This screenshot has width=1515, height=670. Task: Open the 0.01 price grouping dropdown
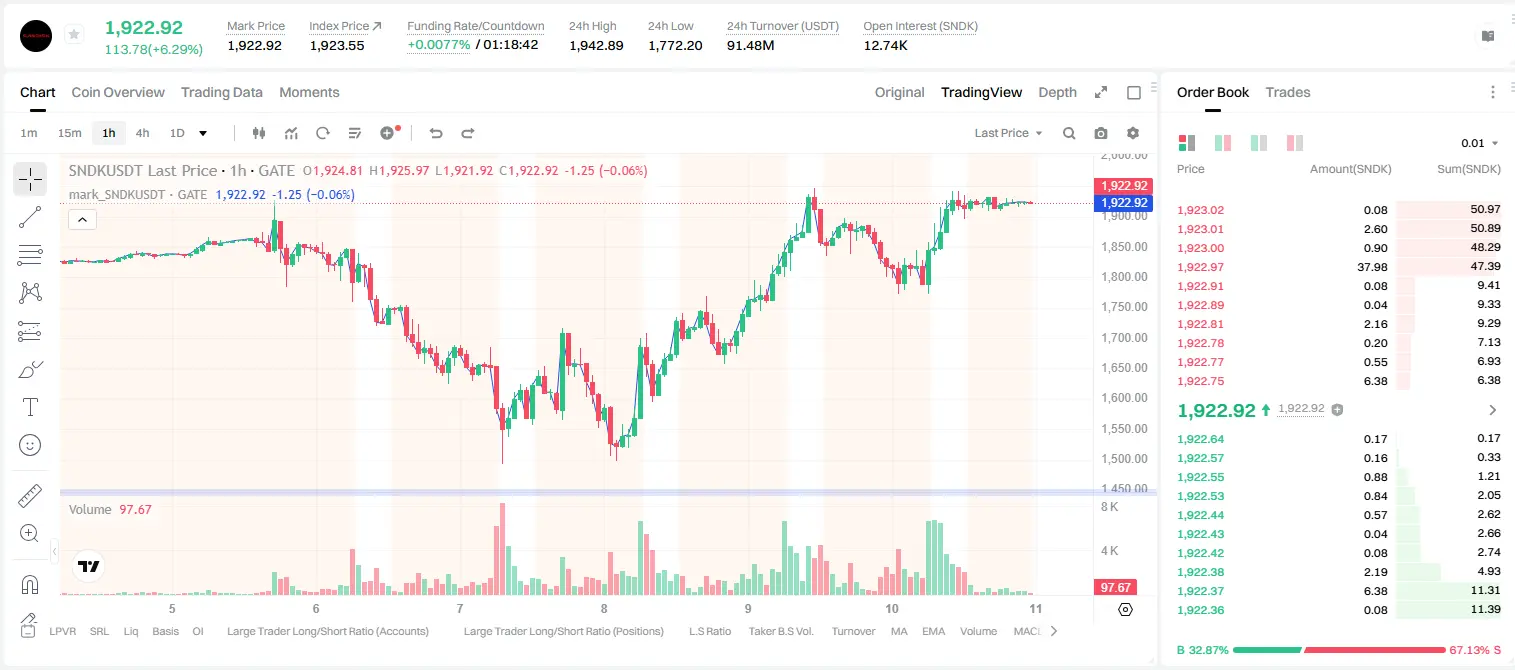(x=1480, y=143)
